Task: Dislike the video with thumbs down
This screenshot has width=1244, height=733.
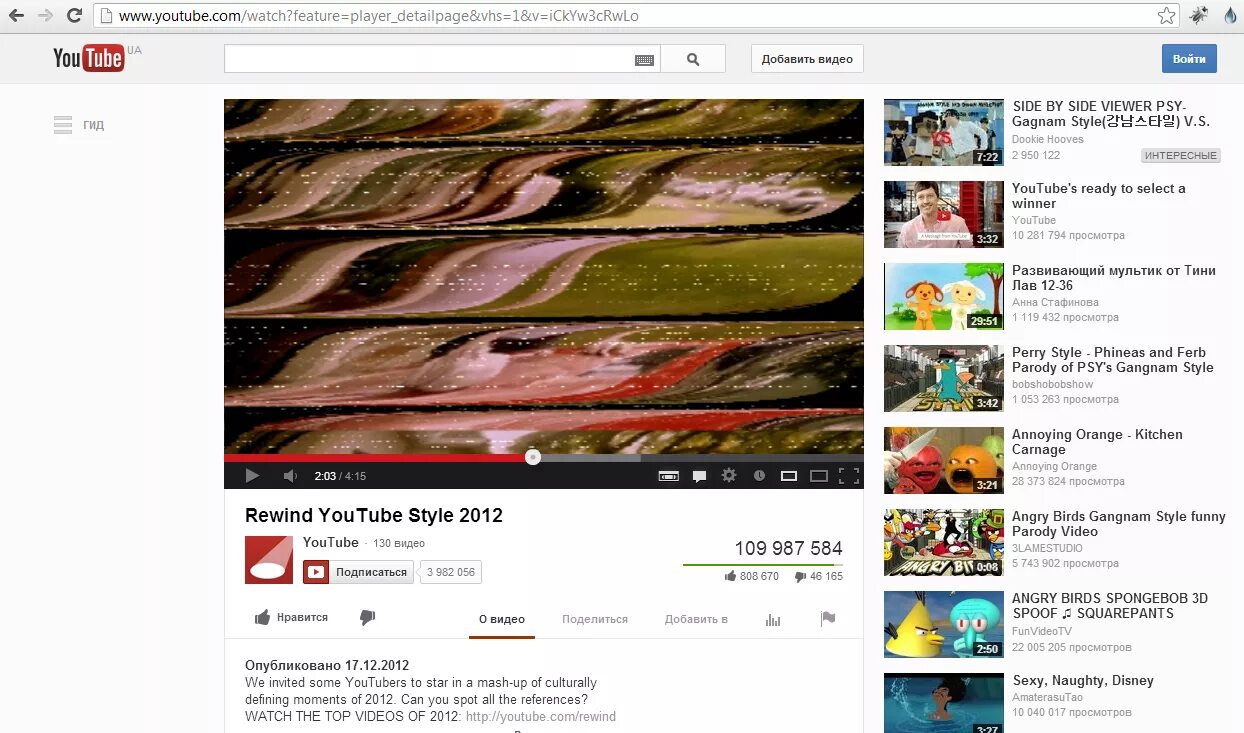Action: (x=367, y=617)
